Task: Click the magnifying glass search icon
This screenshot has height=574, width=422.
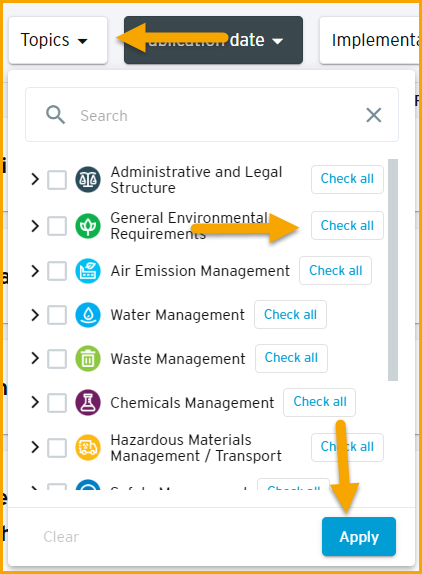Action: pos(55,115)
